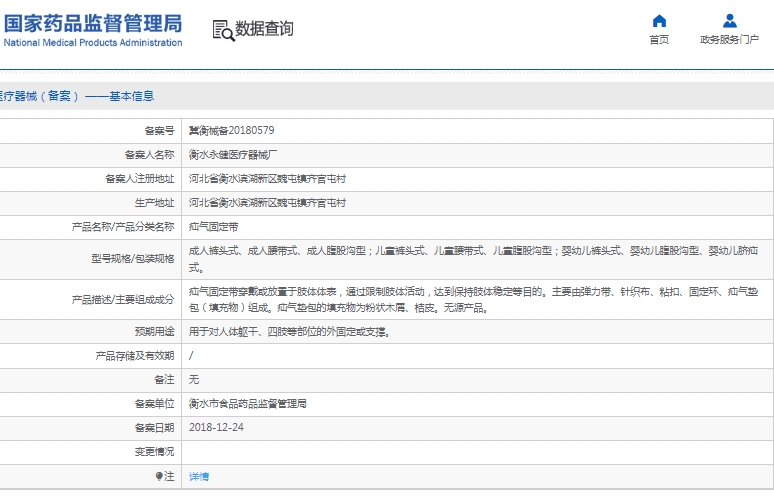This screenshot has width=774, height=496.
Task: Click the 生产地址 address value
Action: coord(267,203)
